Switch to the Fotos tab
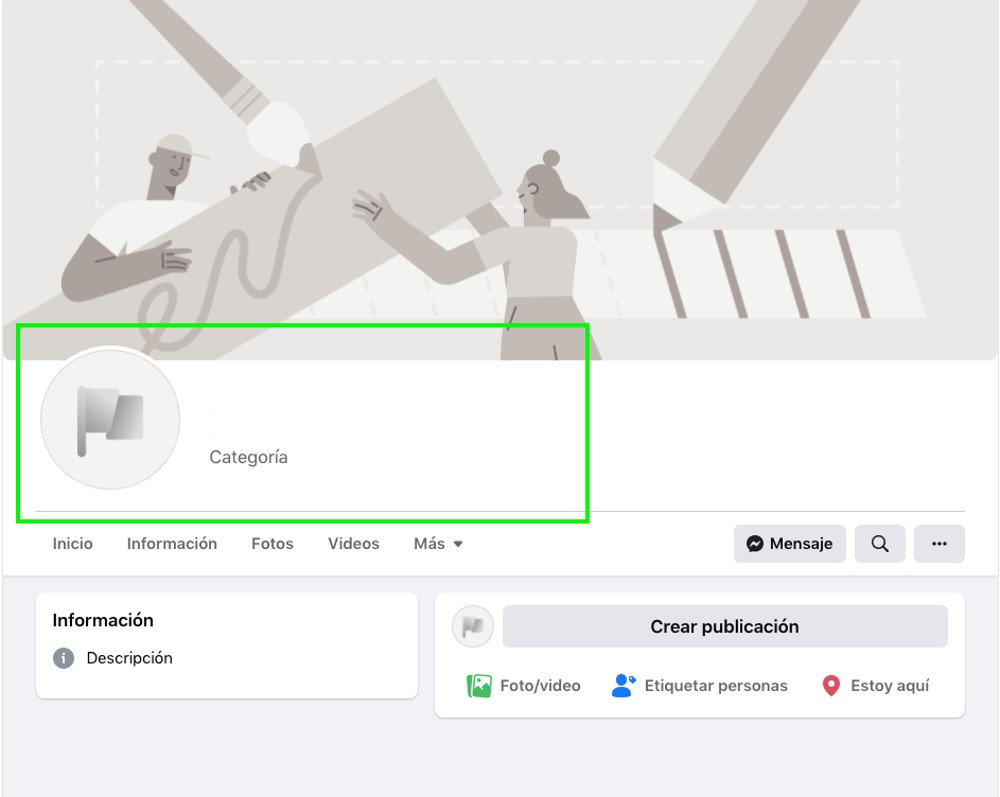1000x797 pixels. coord(271,543)
